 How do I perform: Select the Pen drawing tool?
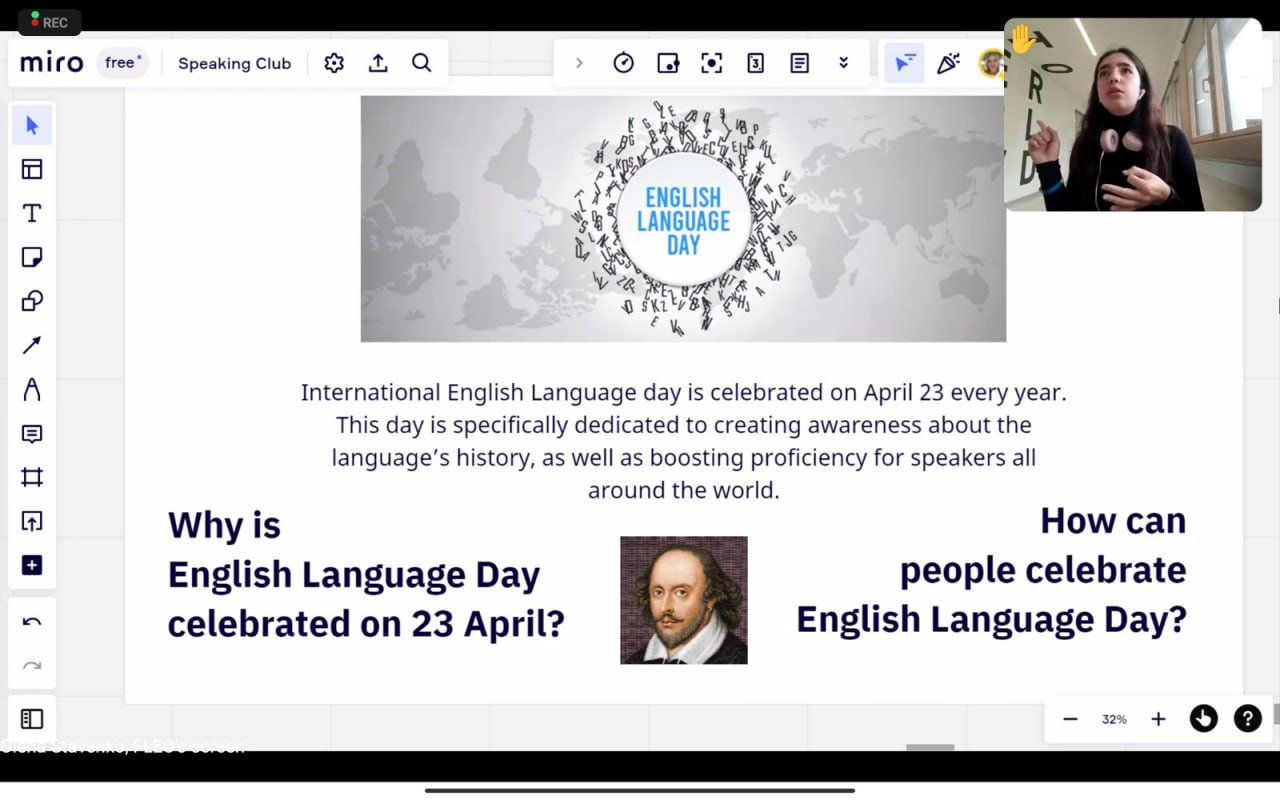[x=32, y=389]
